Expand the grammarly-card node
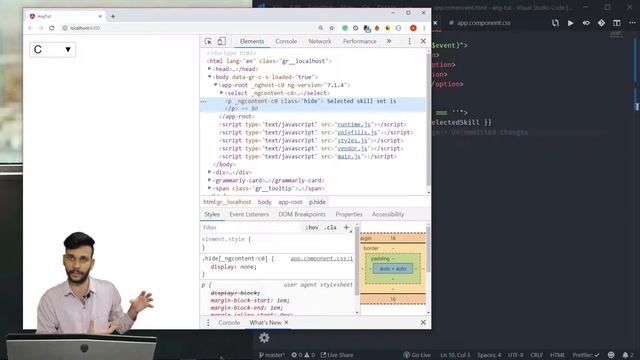The image size is (640, 360). [209, 180]
